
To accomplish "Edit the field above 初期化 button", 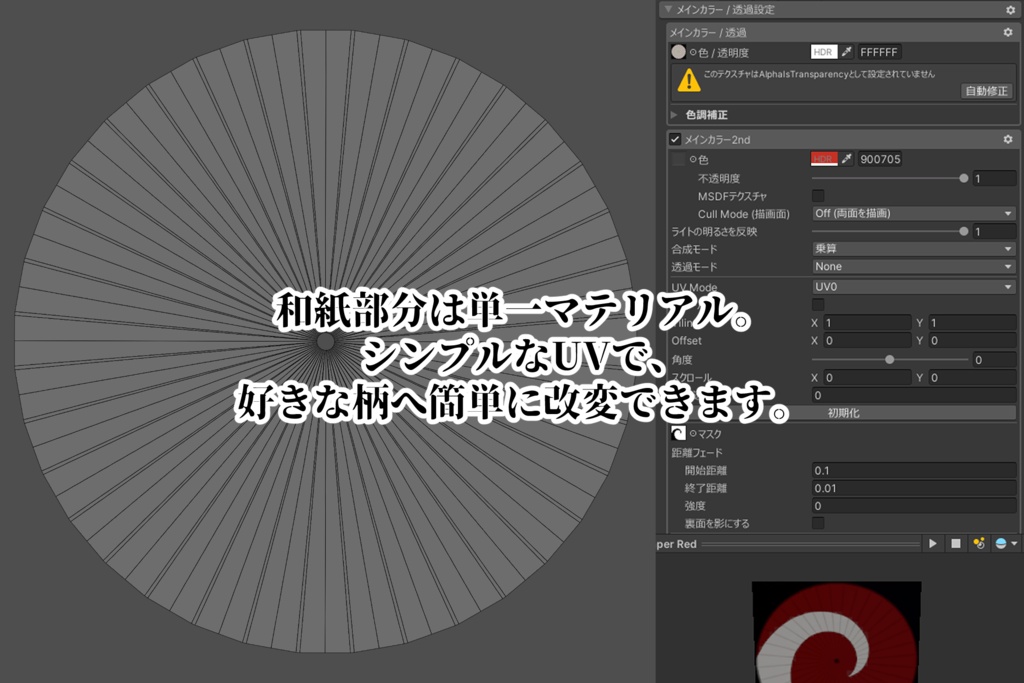I will [x=914, y=395].
